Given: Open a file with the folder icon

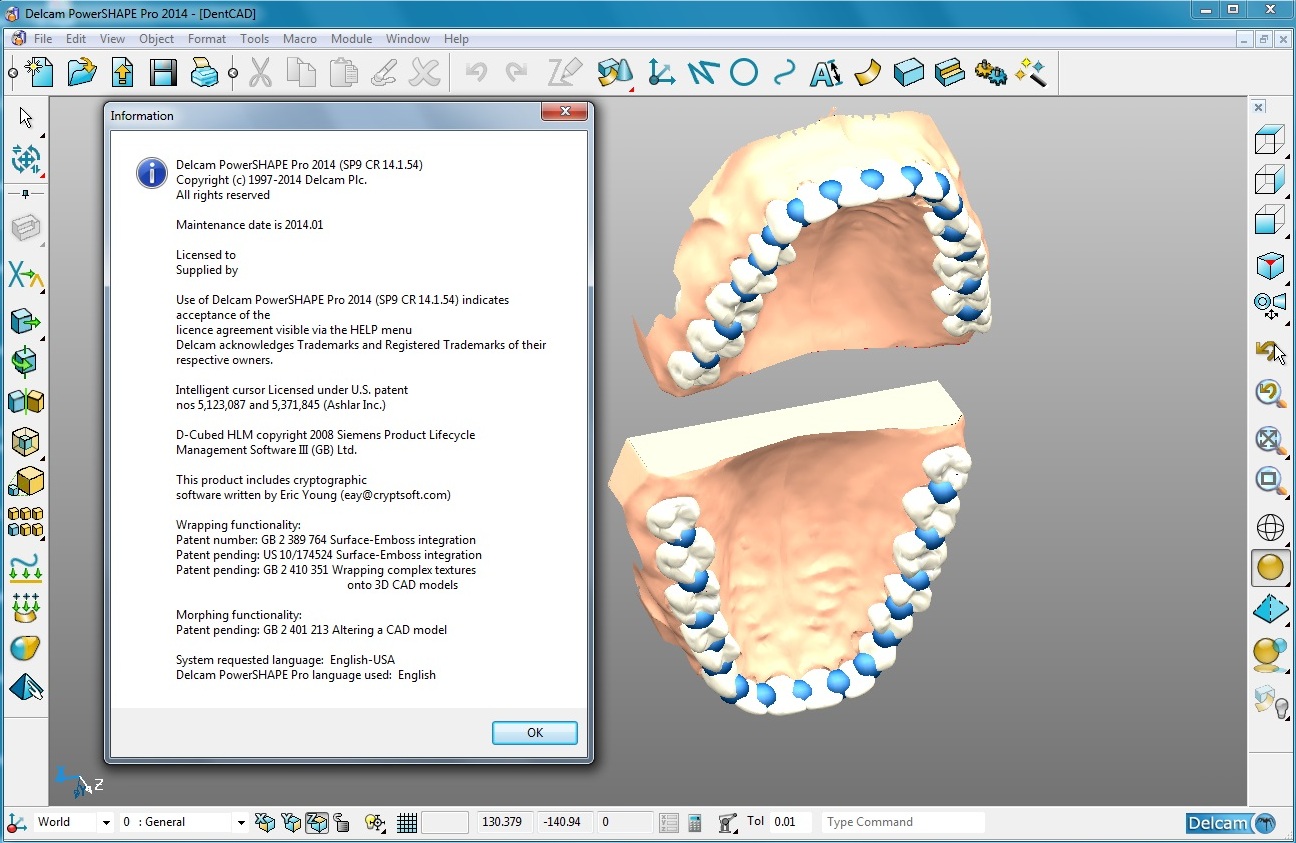Looking at the screenshot, I should pos(82,72).
